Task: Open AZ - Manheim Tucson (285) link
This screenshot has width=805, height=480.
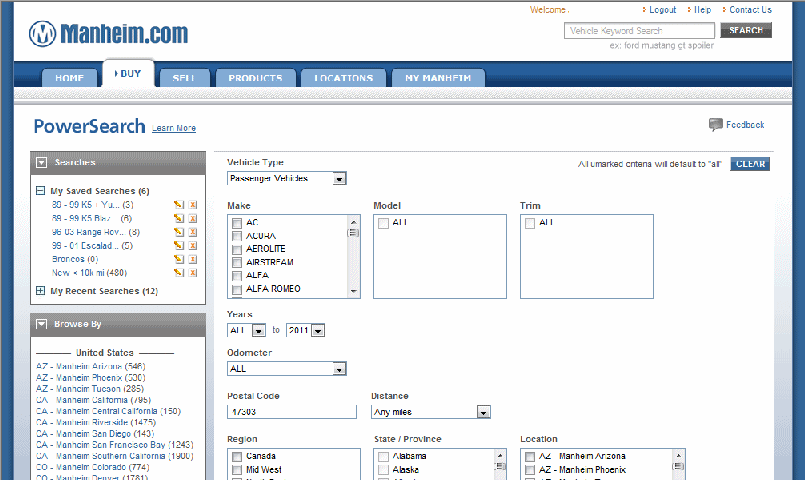Action: click(90, 389)
